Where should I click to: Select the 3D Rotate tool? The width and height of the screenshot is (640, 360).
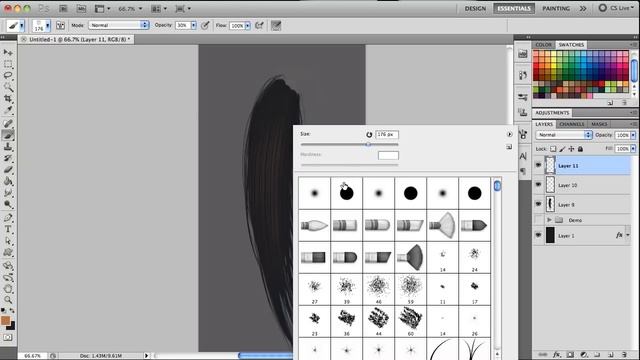point(8,266)
